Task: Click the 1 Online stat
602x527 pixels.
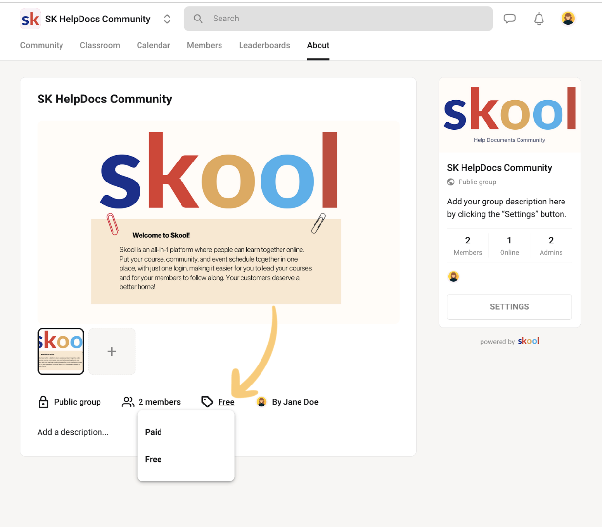Action: (x=509, y=246)
